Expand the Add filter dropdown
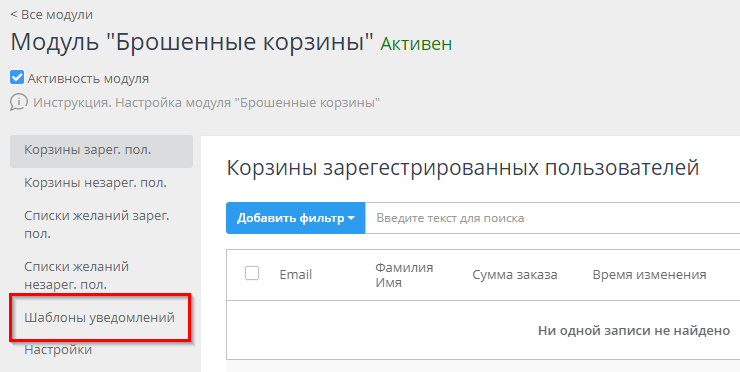This screenshot has width=740, height=372. (x=295, y=218)
